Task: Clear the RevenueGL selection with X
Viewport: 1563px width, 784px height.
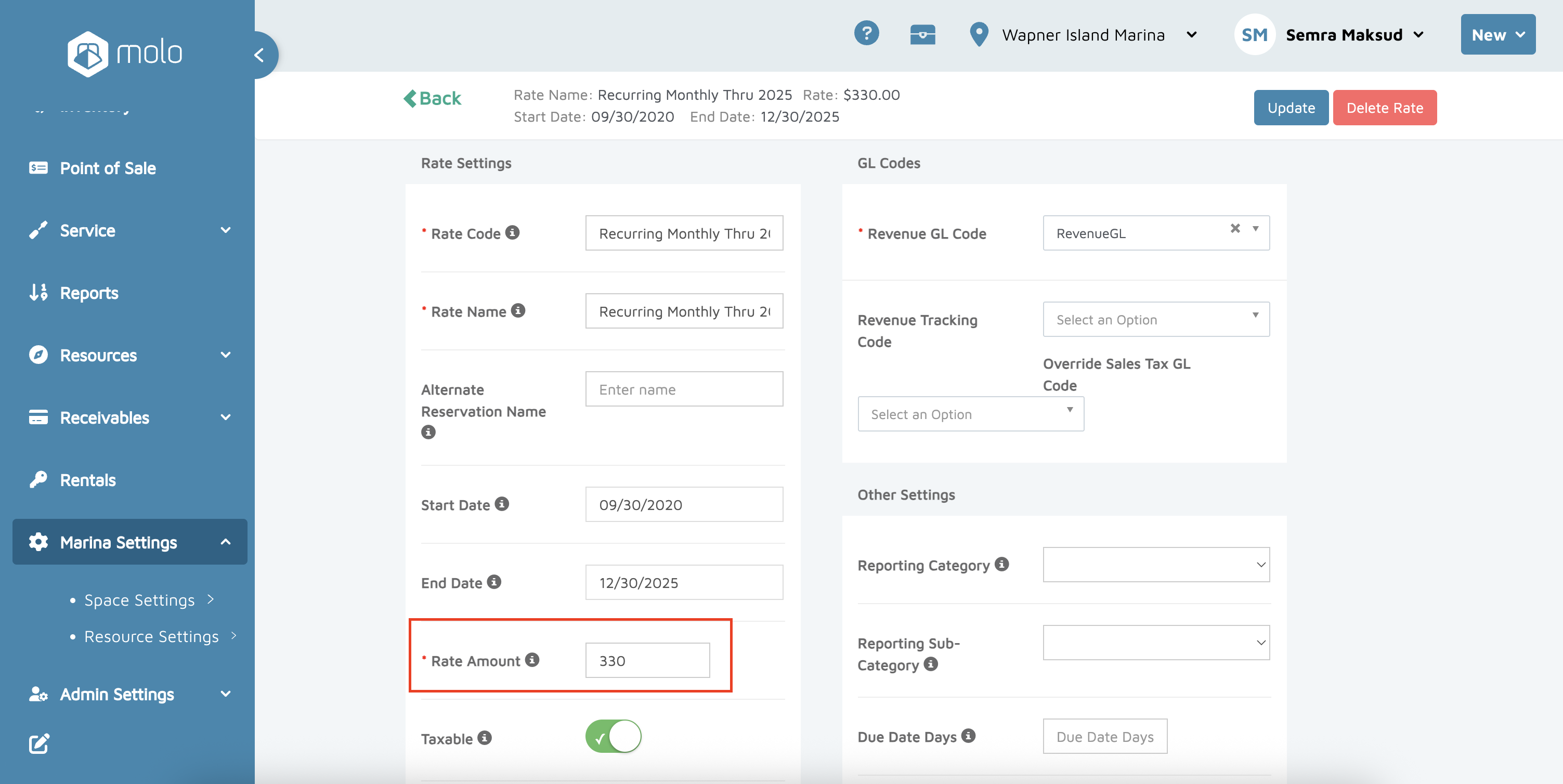Action: click(x=1235, y=229)
